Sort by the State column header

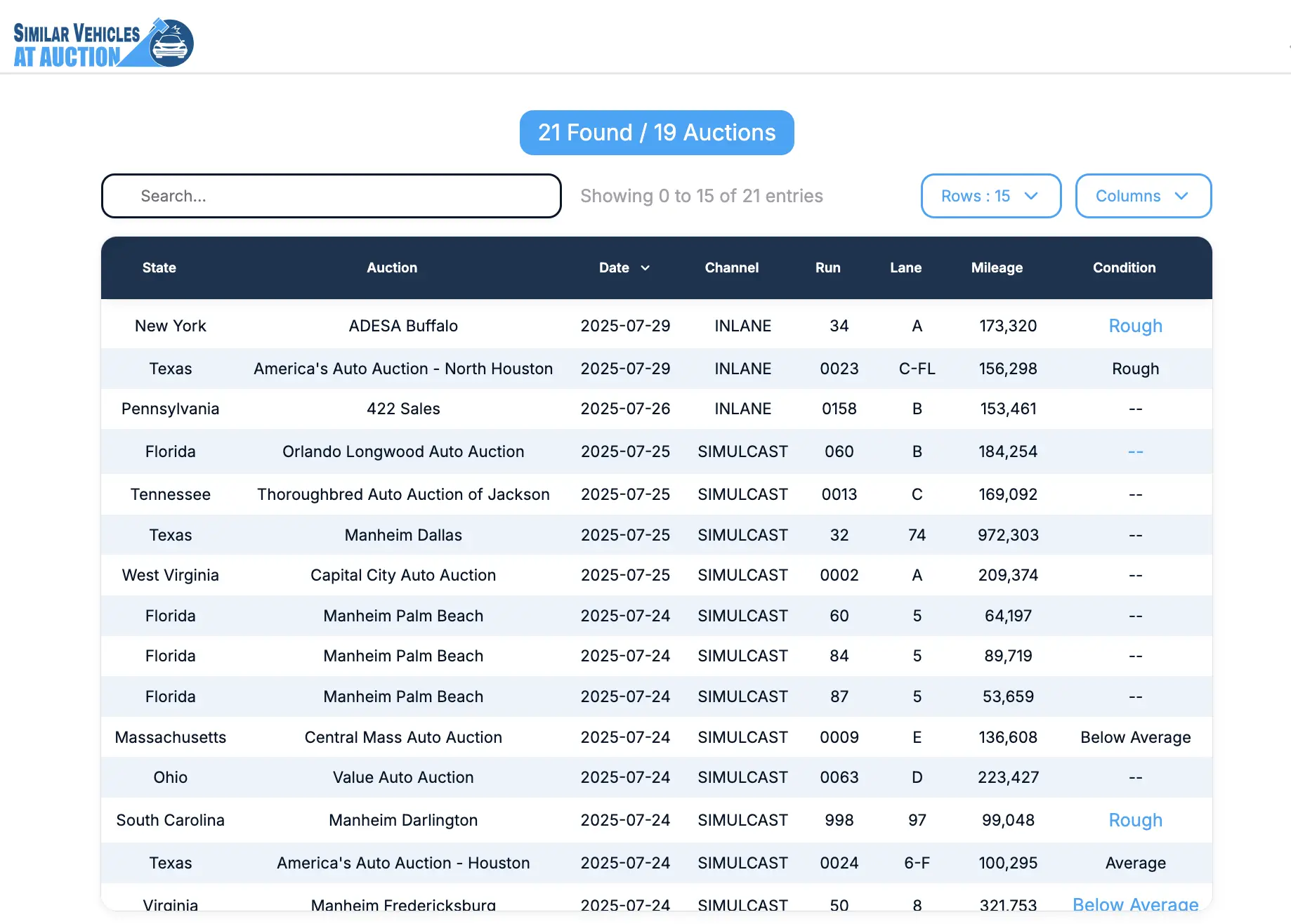pyautogui.click(x=159, y=268)
